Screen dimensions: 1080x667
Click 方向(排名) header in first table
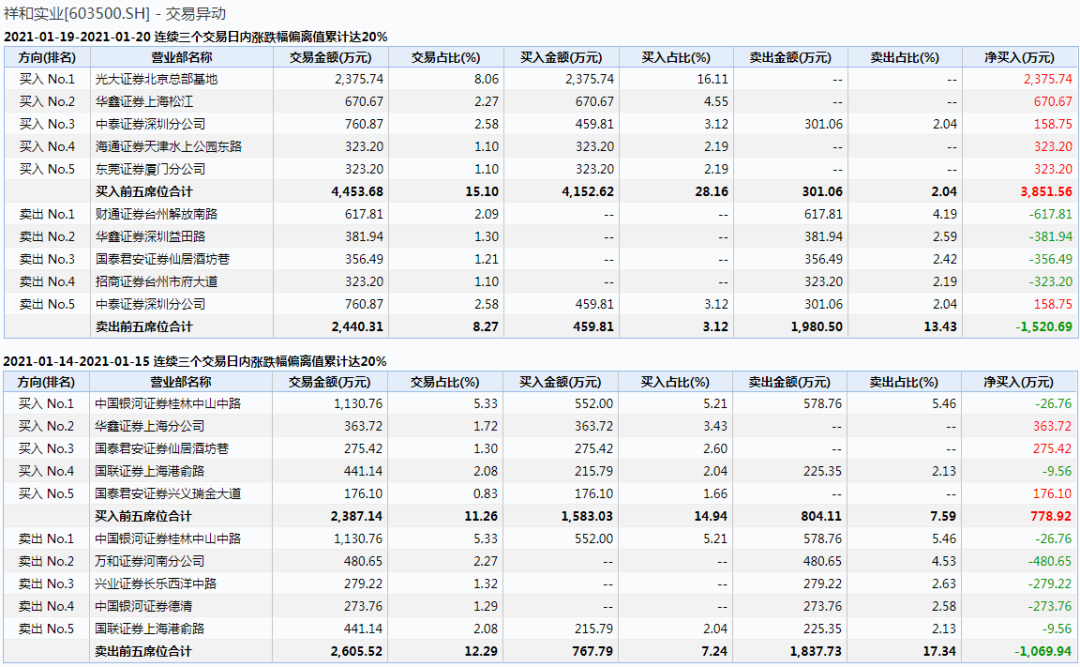click(47, 58)
